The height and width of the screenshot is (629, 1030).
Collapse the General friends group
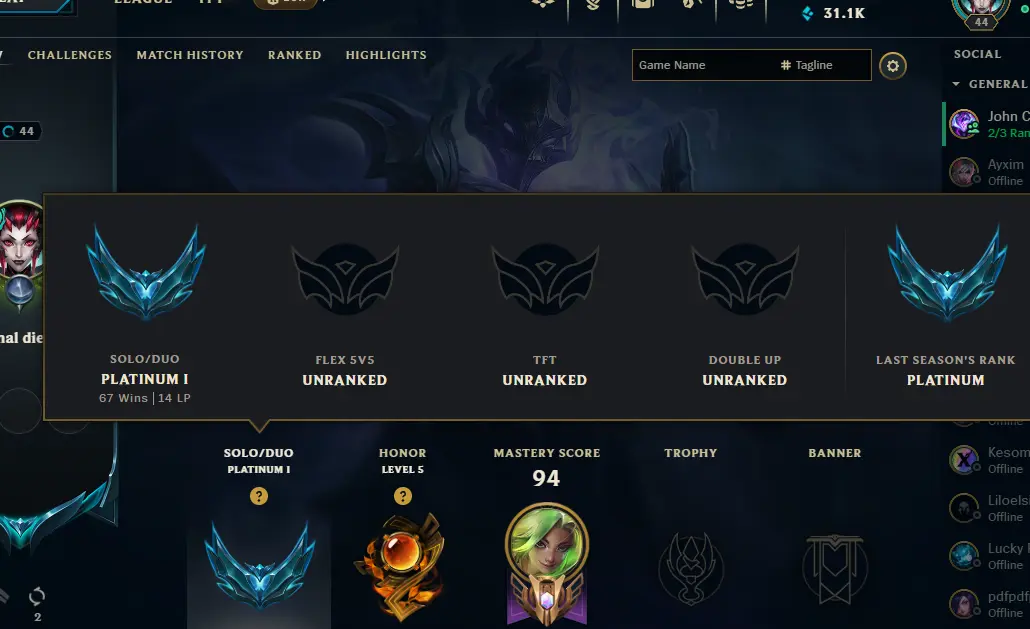[956, 84]
